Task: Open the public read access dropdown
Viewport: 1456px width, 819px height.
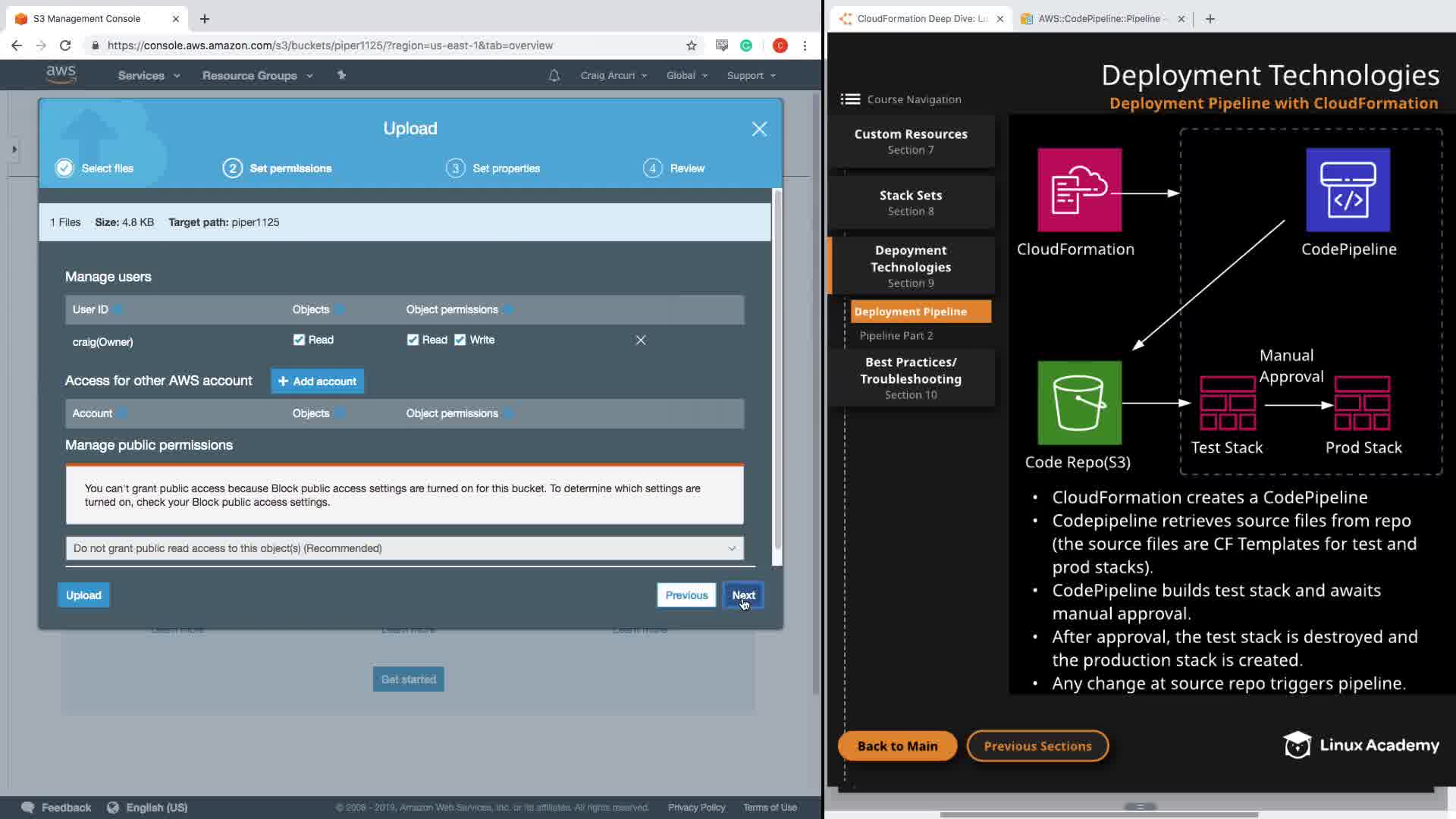Action: click(x=404, y=548)
